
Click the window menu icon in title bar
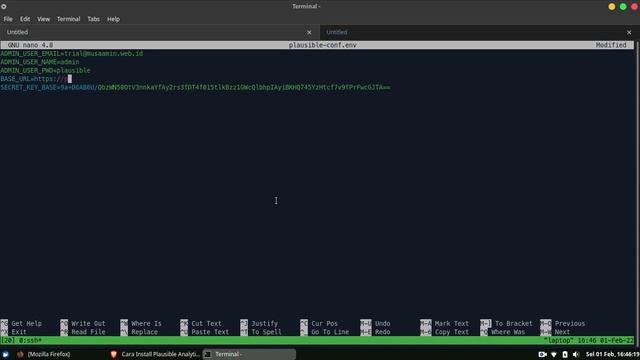[4, 7]
